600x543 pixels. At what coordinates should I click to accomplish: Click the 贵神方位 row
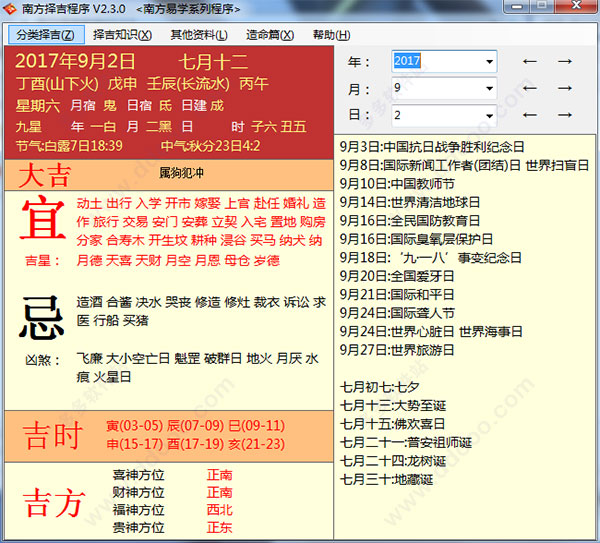point(173,528)
